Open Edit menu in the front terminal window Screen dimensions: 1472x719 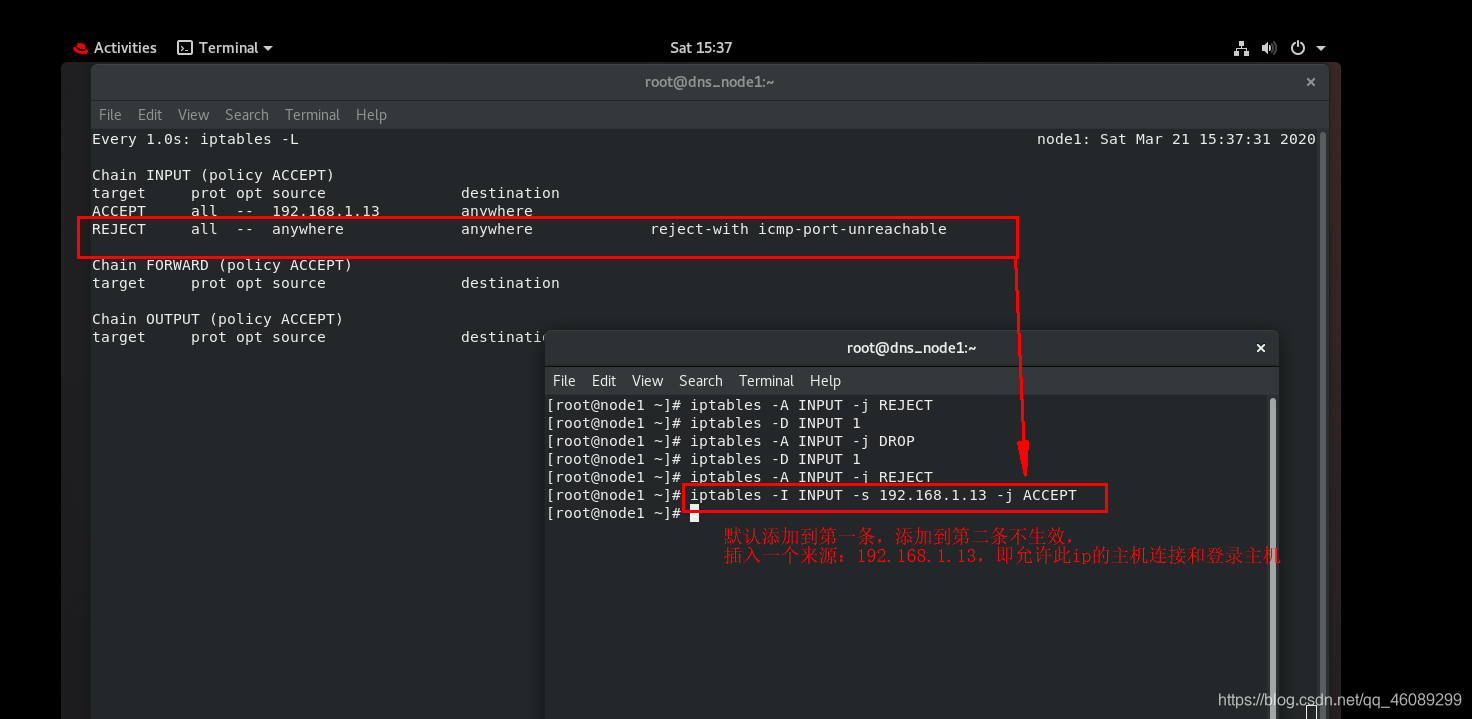(604, 381)
